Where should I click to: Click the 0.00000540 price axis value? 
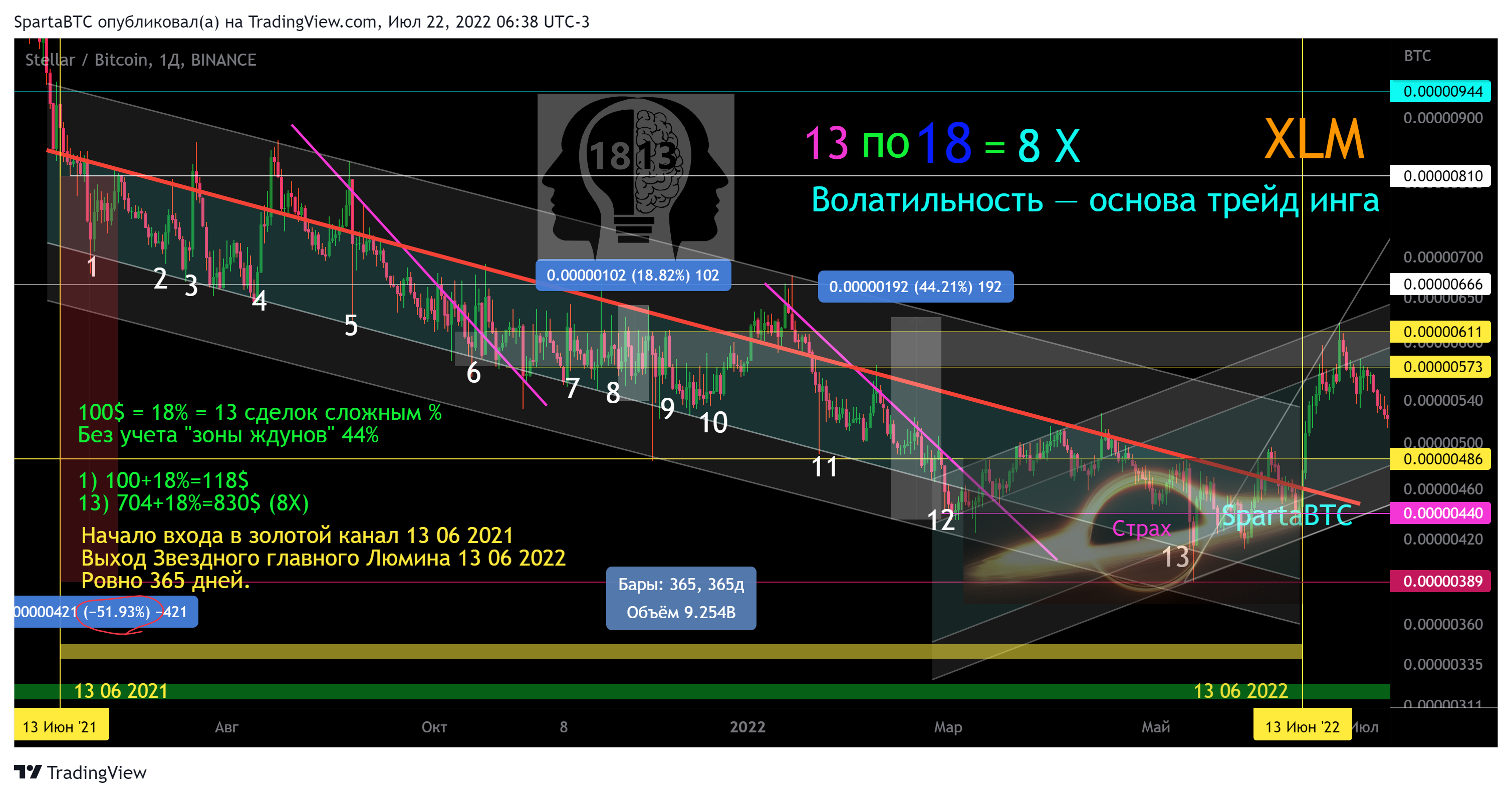coord(1443,401)
